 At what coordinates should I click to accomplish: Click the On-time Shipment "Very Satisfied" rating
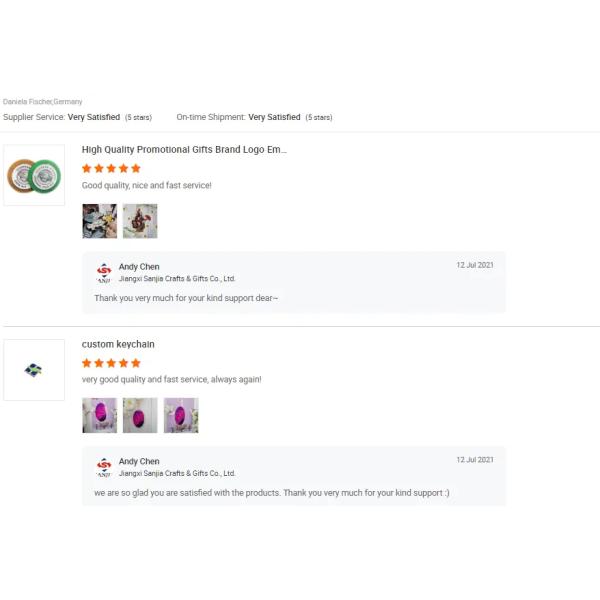(x=274, y=117)
